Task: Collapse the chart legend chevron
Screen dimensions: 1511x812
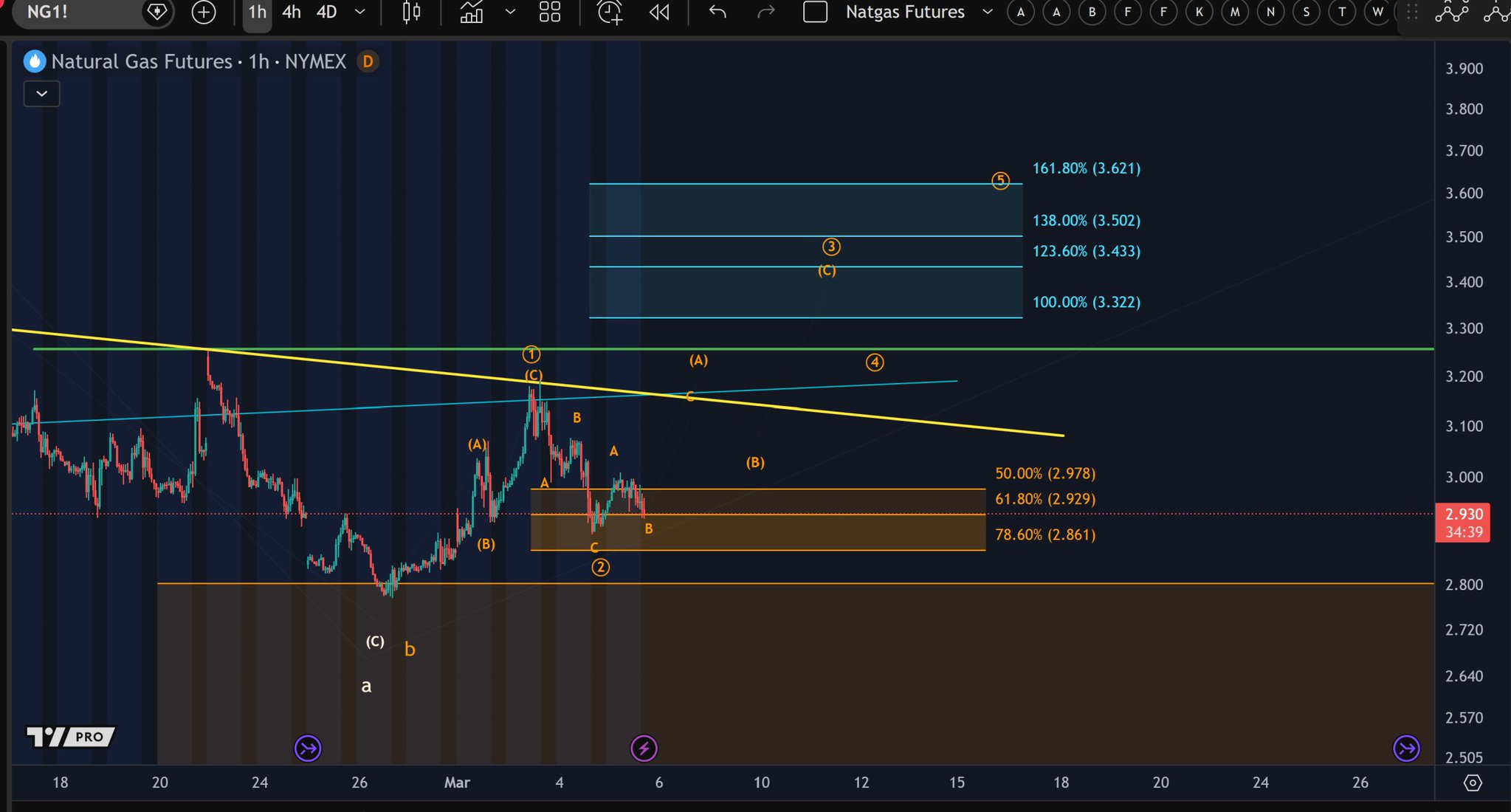Action: tap(41, 94)
